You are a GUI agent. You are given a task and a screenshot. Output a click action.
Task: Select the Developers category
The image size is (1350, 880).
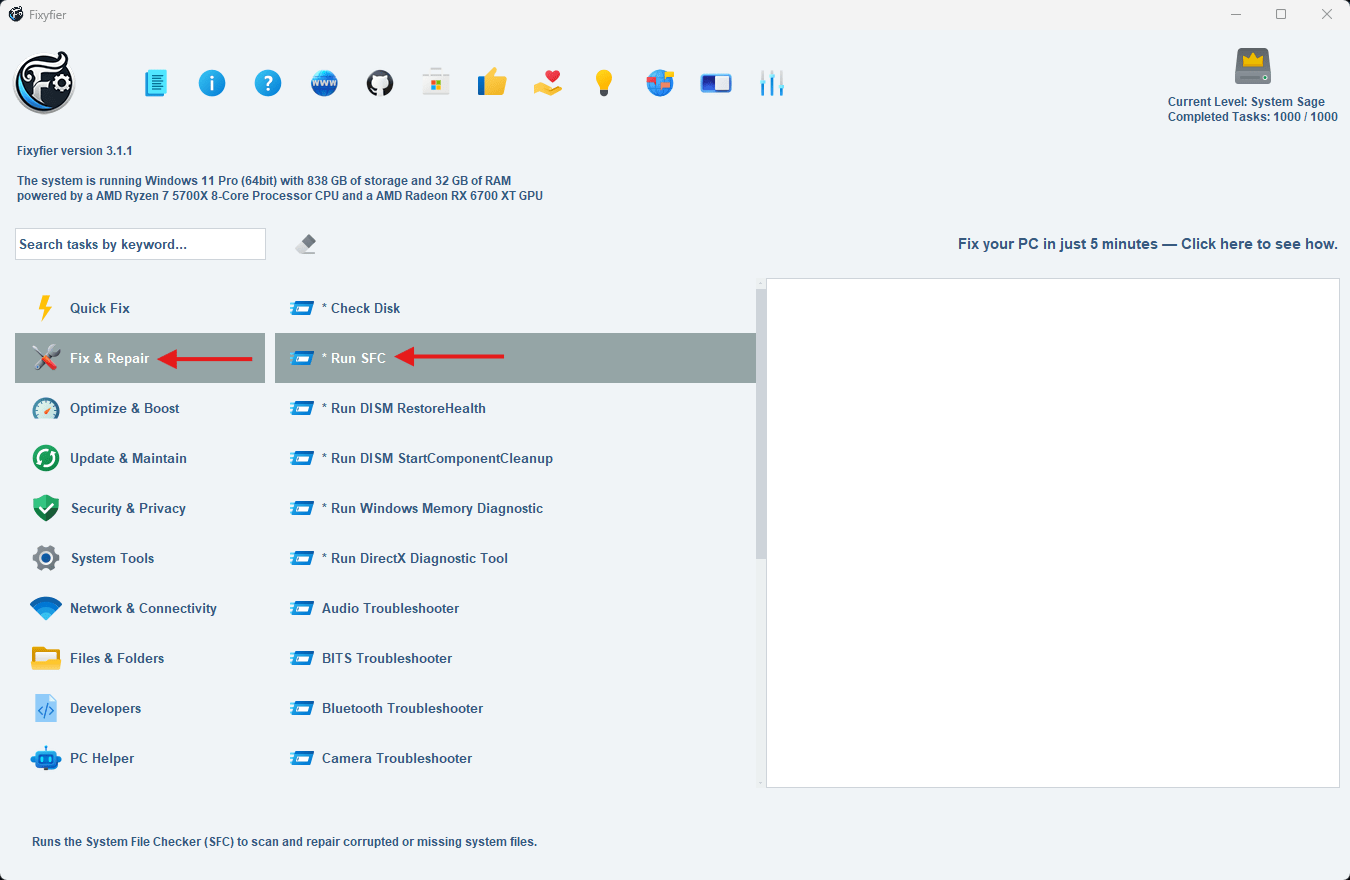pyautogui.click(x=140, y=708)
